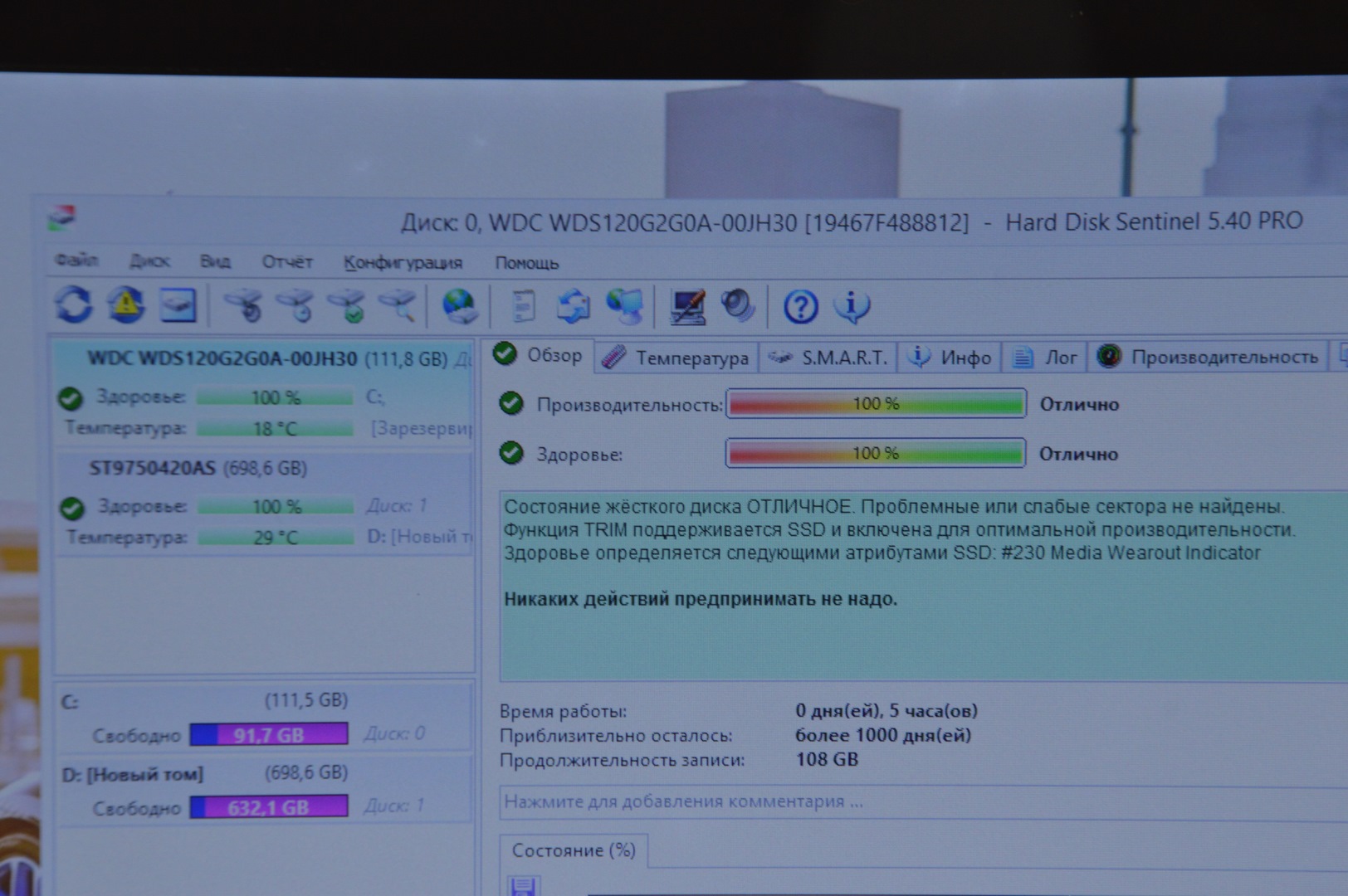Viewport: 1348px width, 896px height.
Task: Click the speaker sound icon
Action: pos(737,306)
